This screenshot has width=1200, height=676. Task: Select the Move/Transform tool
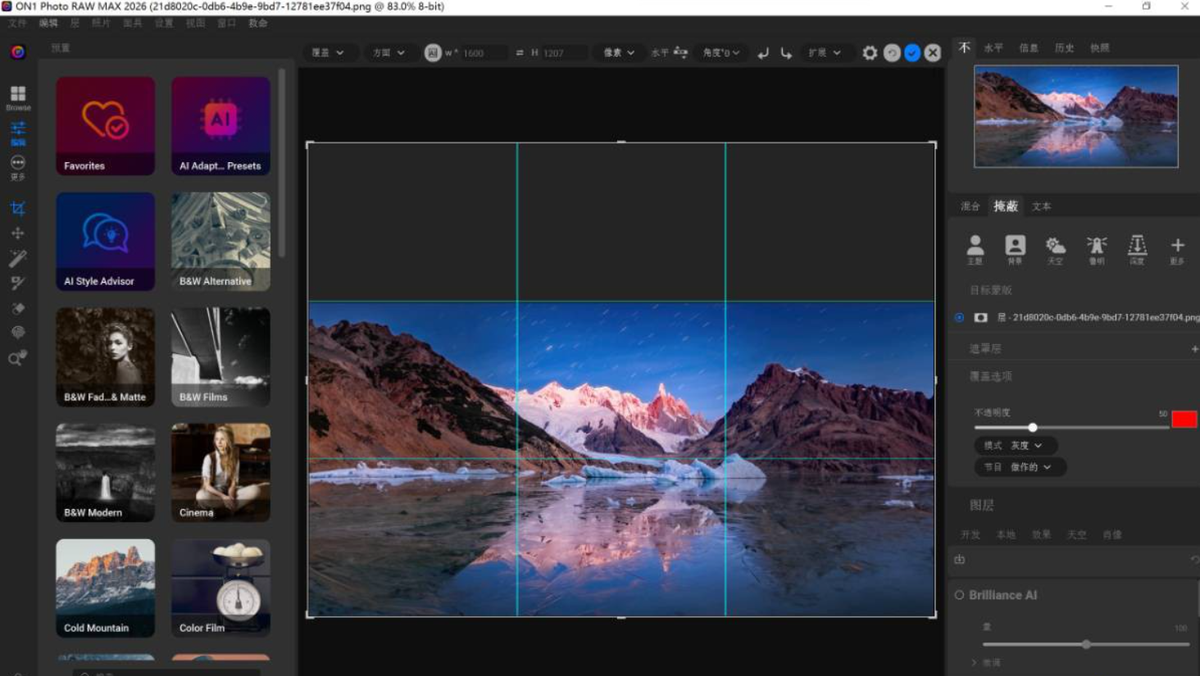[x=18, y=233]
